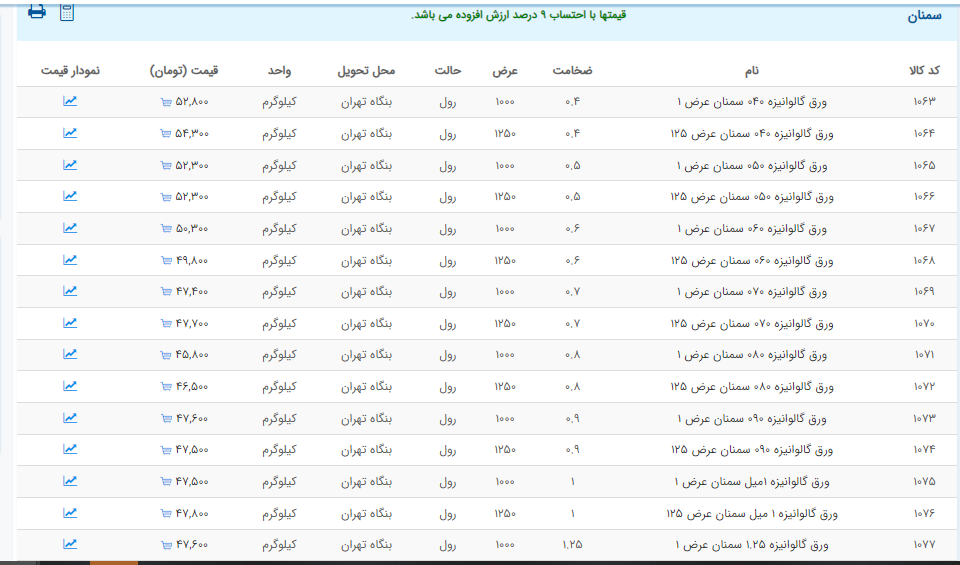
Task: Open chart icon for product code 1065
Action: click(70, 164)
